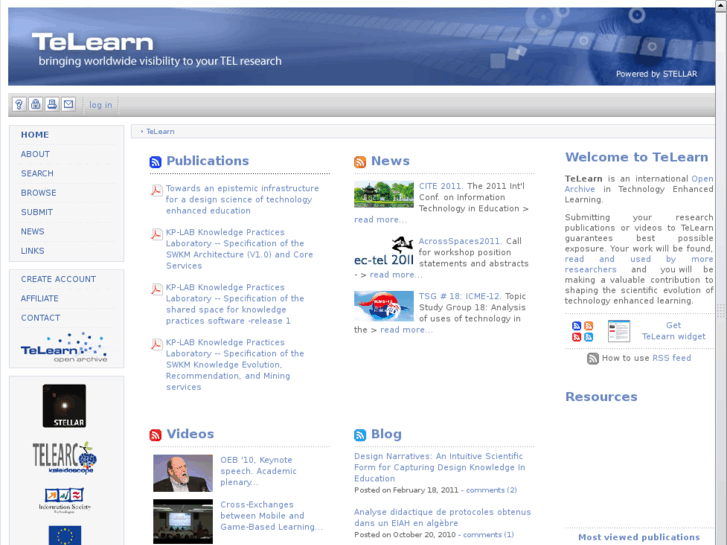Select SUBMIT in the sidebar
The image size is (727, 545).
37,212
